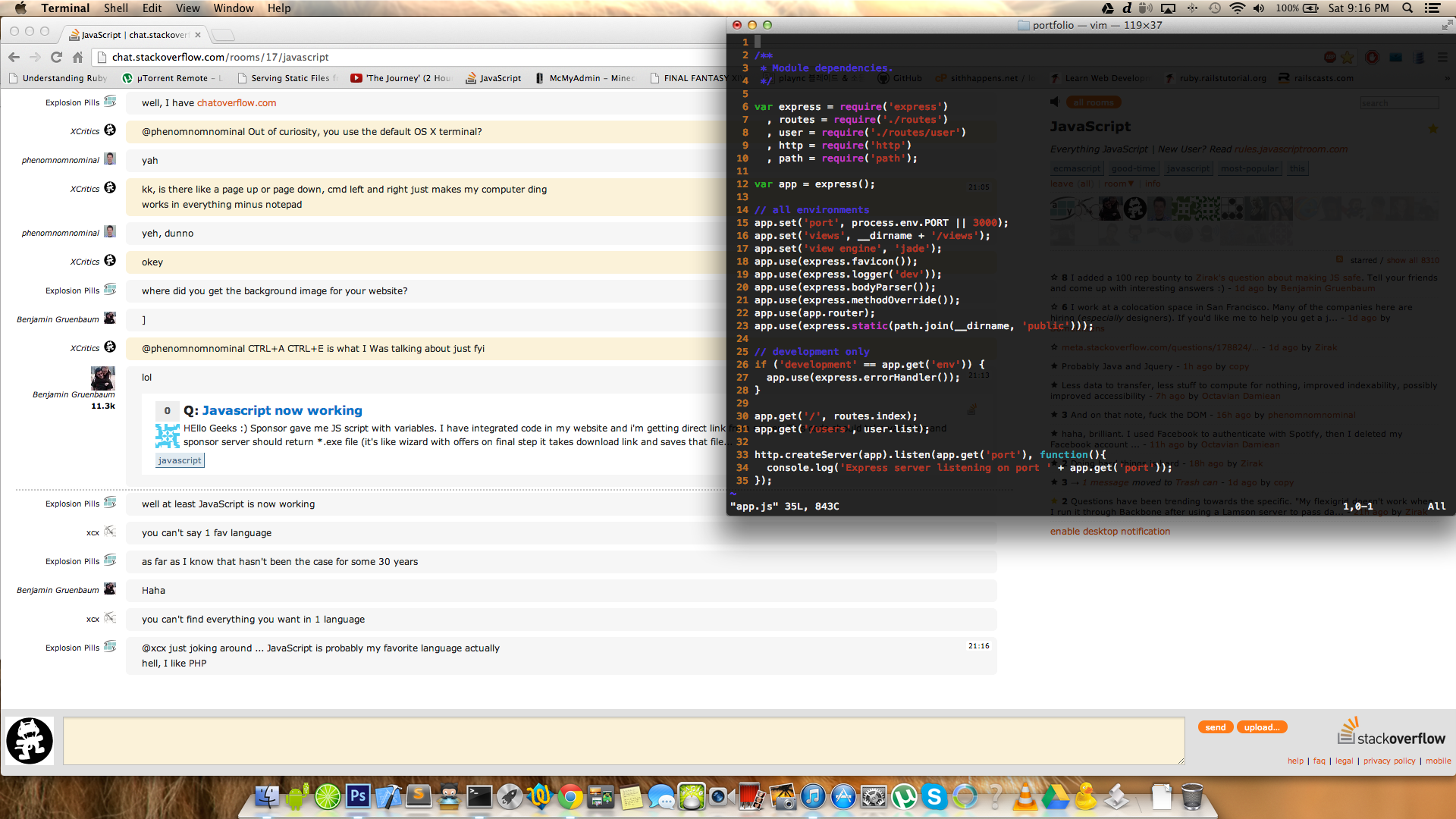Open the Edit menu
This screenshot has width=1456, height=819.
click(152, 8)
